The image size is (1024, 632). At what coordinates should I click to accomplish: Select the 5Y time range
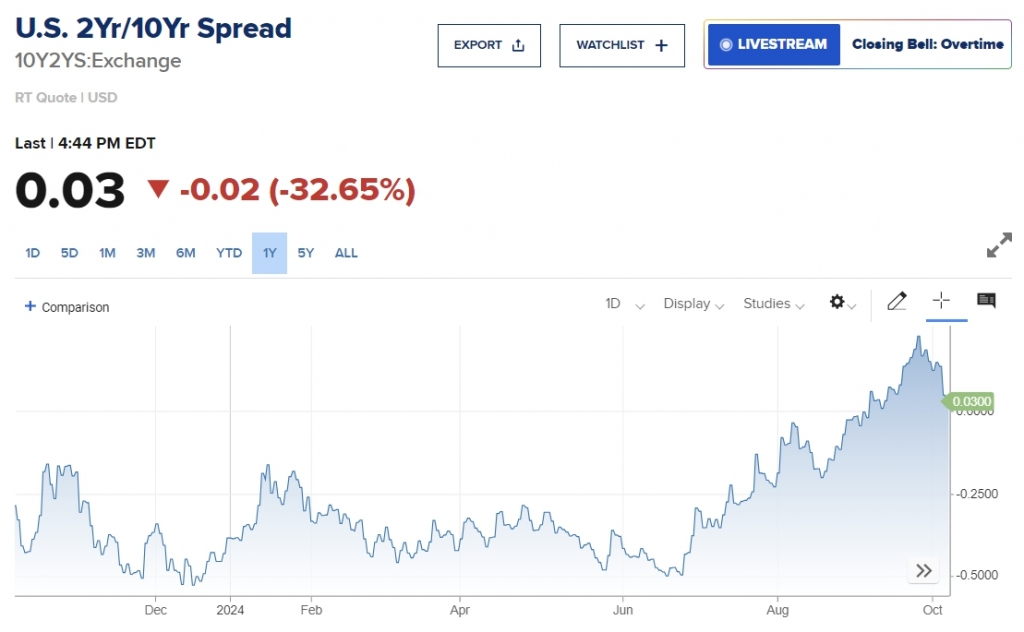click(x=306, y=253)
